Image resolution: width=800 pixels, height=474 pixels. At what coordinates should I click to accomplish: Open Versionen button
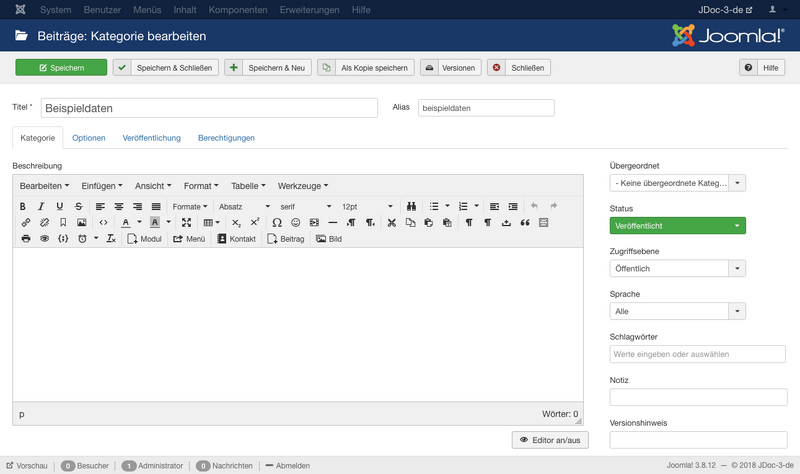(451, 67)
